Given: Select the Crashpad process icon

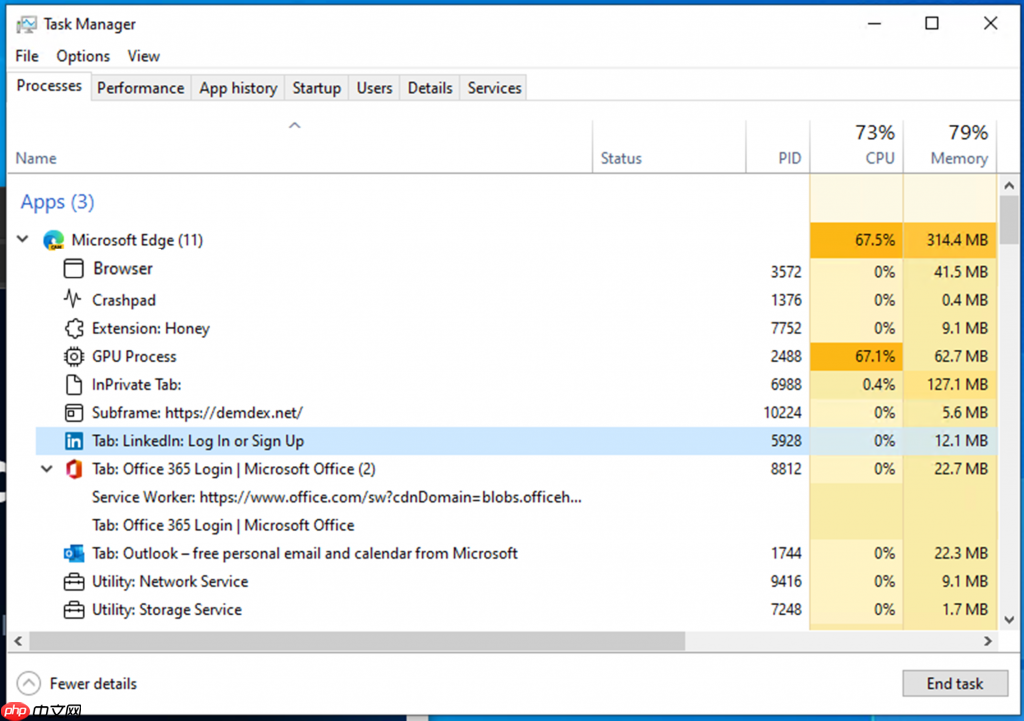Looking at the screenshot, I should click(x=73, y=300).
